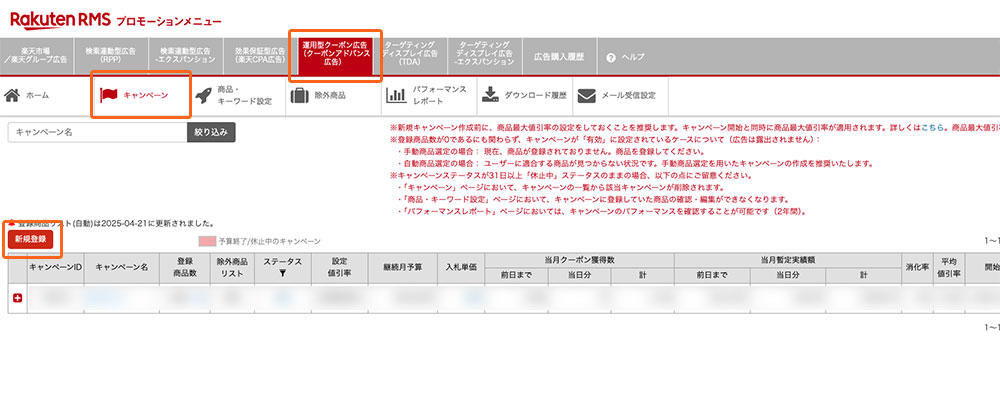Click the 絞り込み filter button
Image resolution: width=1000 pixels, height=407 pixels.
pos(211,132)
